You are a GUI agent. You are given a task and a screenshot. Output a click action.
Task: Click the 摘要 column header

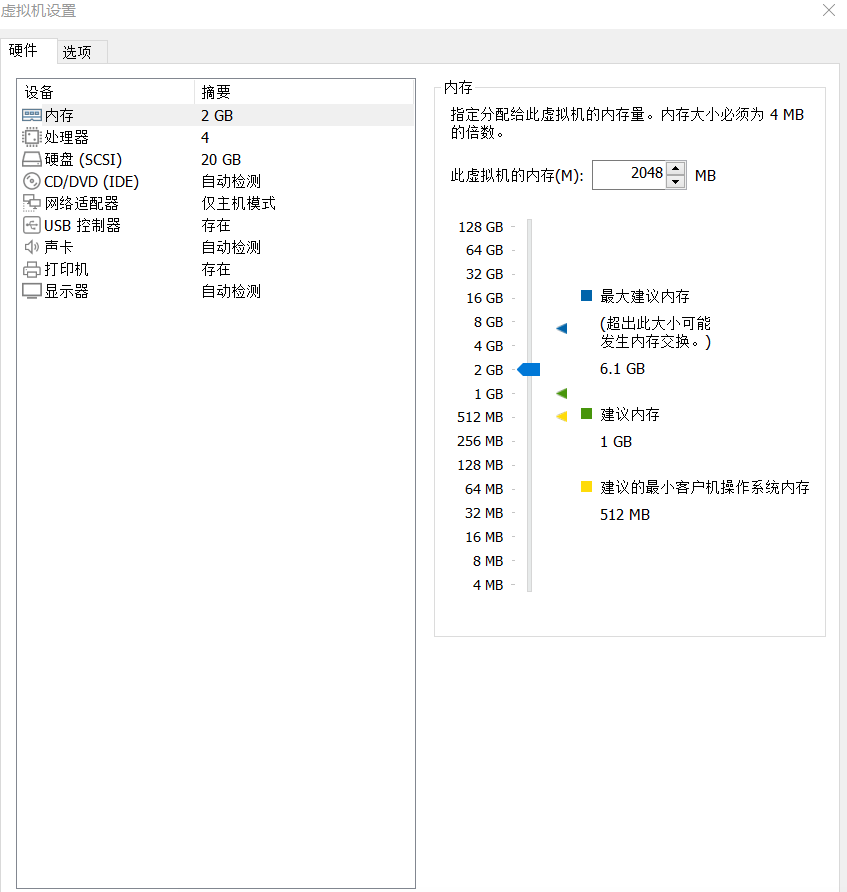point(304,92)
